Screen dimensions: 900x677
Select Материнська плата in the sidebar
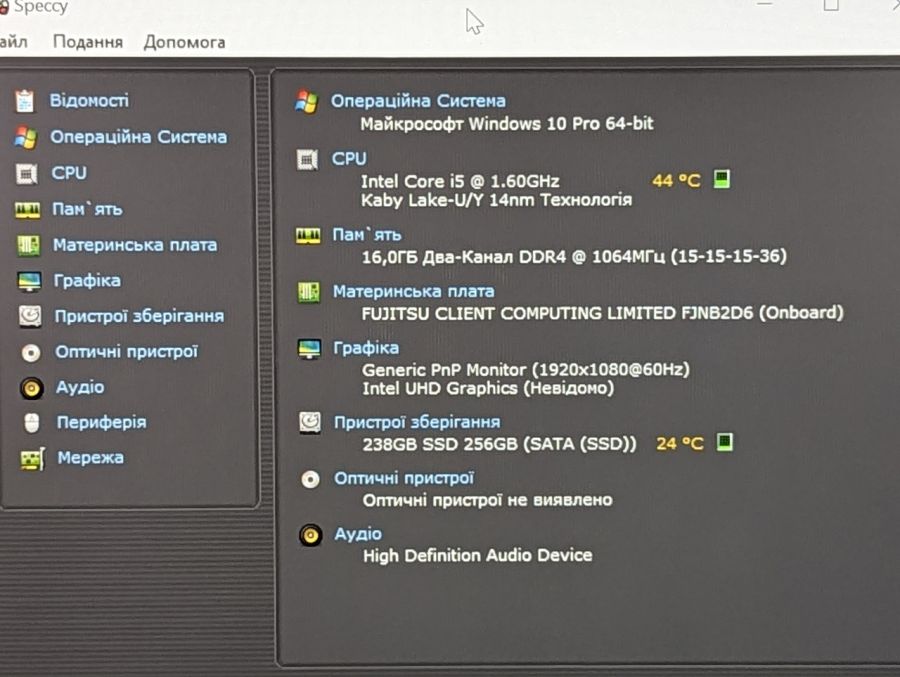click(135, 245)
